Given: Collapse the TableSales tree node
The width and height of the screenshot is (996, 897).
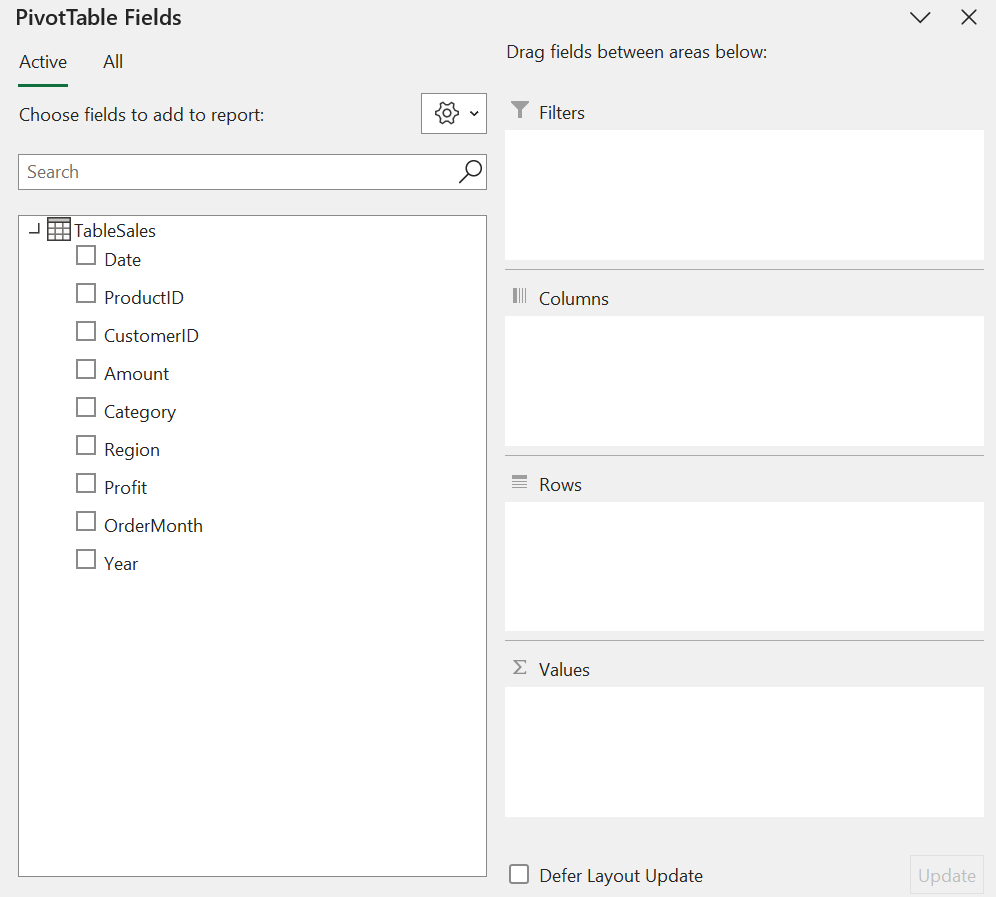Looking at the screenshot, I should click(x=34, y=230).
